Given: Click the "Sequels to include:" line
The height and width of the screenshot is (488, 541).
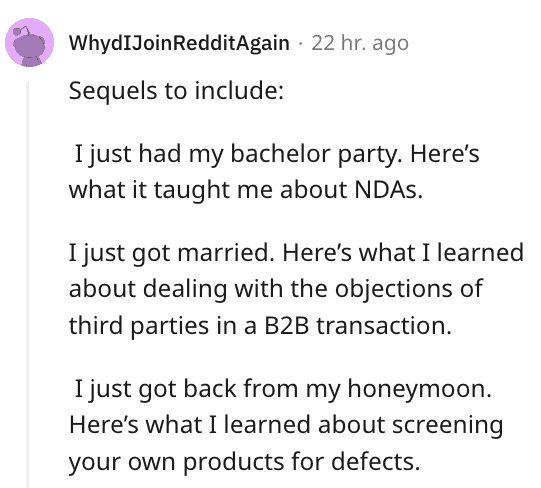Looking at the screenshot, I should click(x=176, y=90).
